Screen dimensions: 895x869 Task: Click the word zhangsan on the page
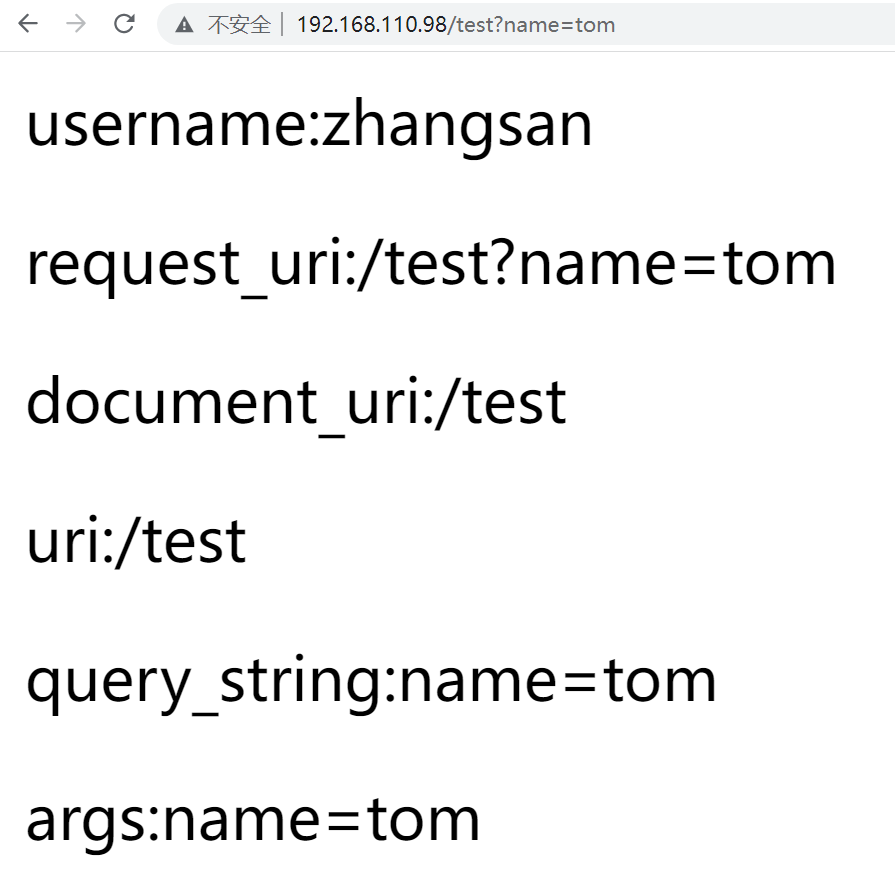tap(456, 125)
